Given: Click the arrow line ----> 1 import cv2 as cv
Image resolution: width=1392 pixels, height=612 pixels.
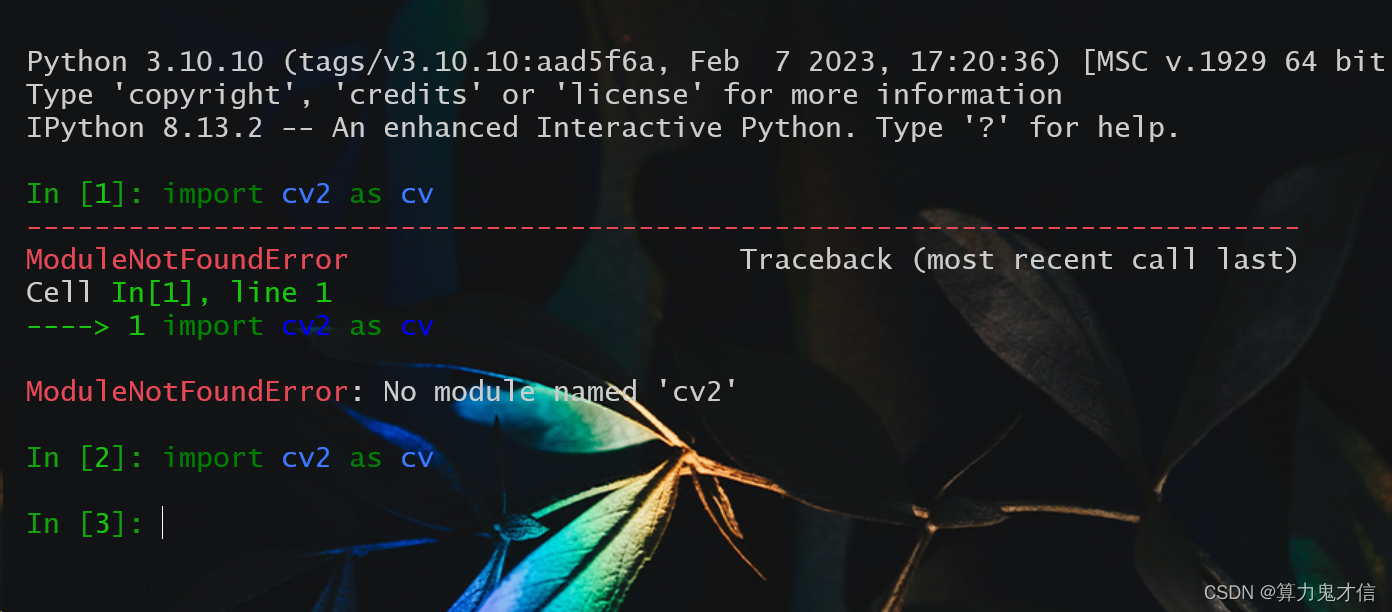Looking at the screenshot, I should [x=230, y=326].
